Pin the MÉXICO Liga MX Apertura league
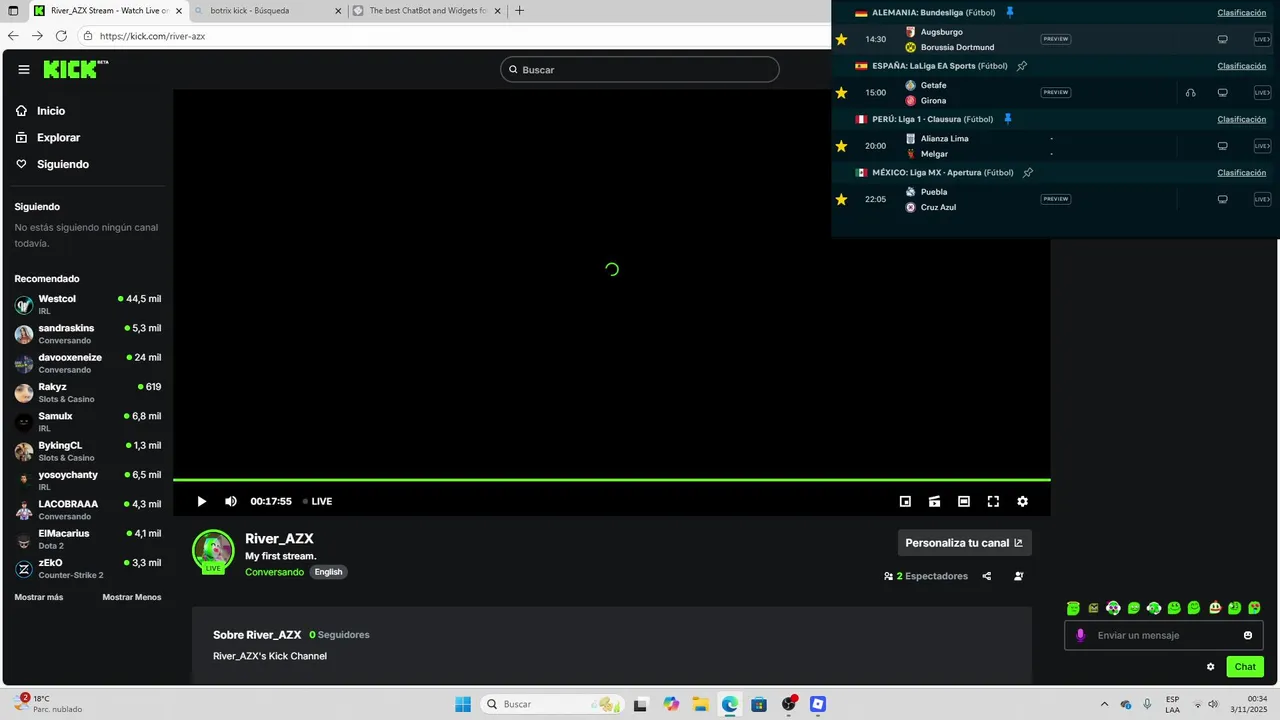The height and width of the screenshot is (720, 1280). 1027,172
